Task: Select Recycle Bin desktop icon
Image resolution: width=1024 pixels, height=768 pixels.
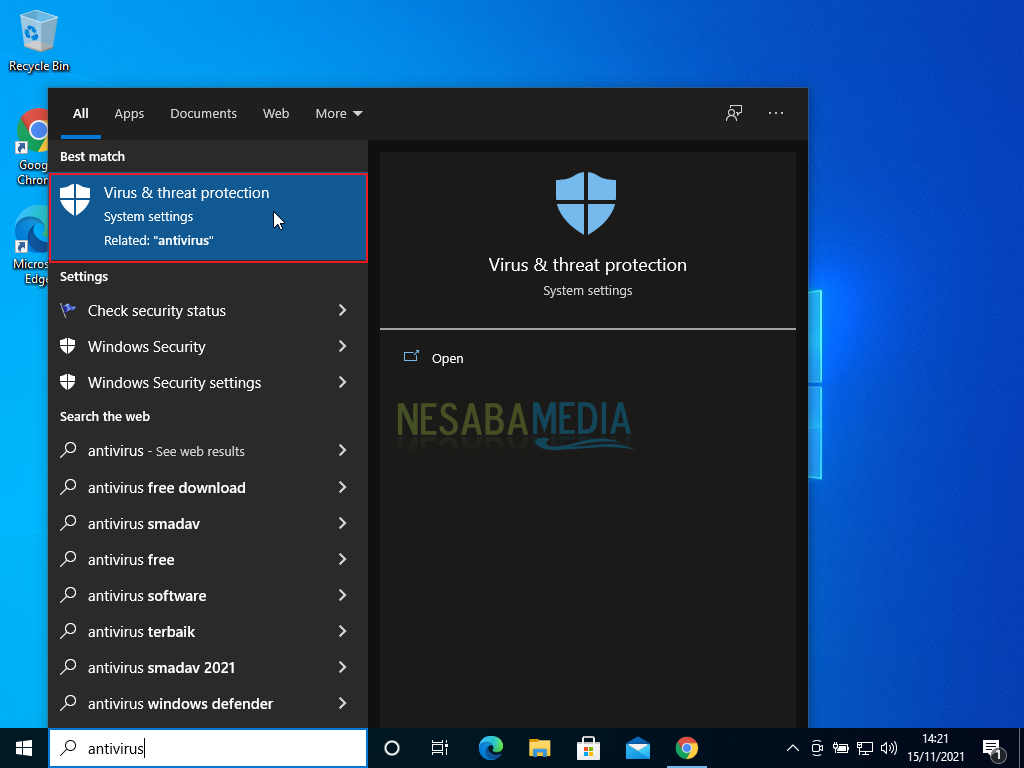Action: tap(39, 41)
